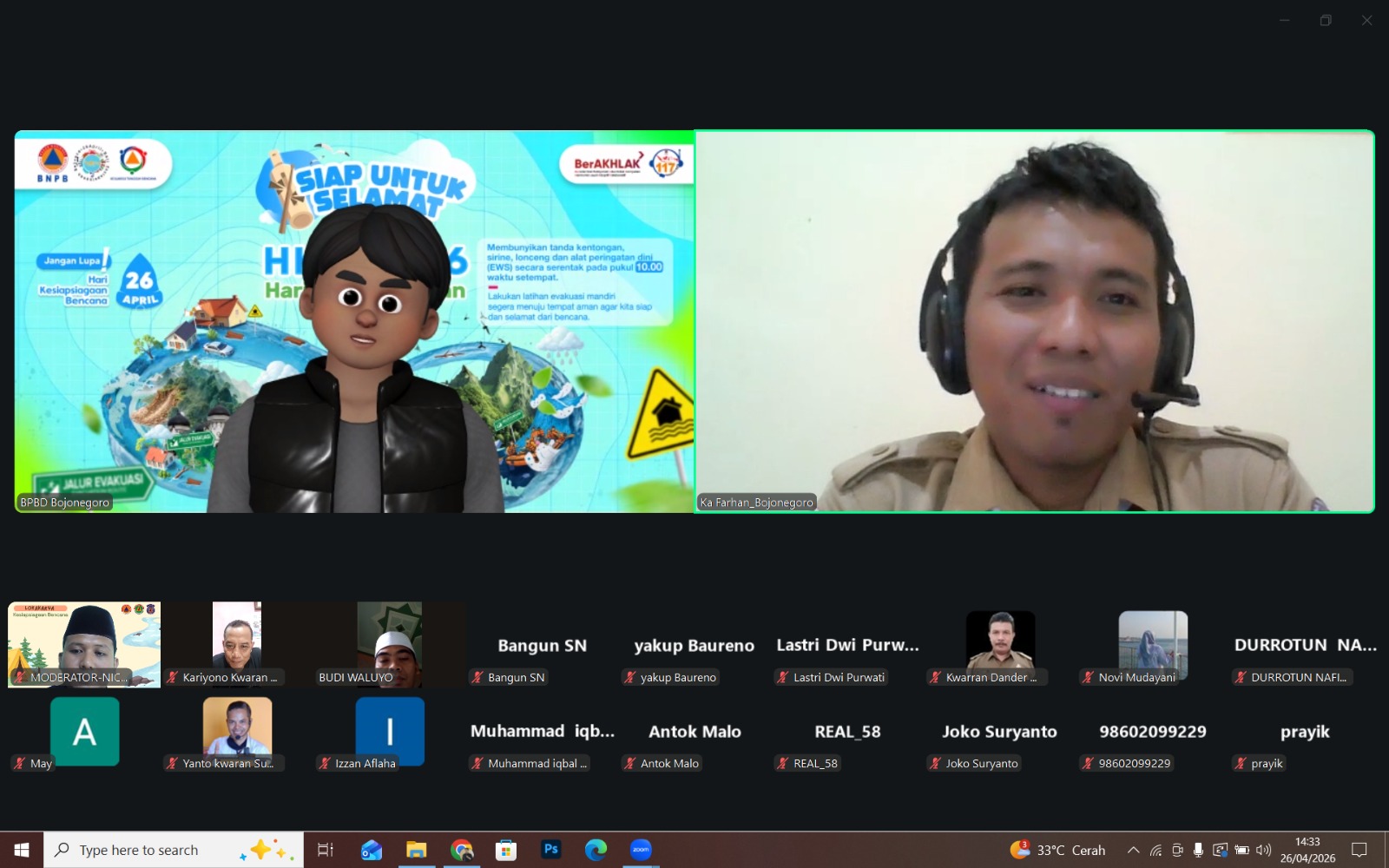Open Outlook mail from the taskbar
Screen dimensions: 1389x868
click(372, 850)
